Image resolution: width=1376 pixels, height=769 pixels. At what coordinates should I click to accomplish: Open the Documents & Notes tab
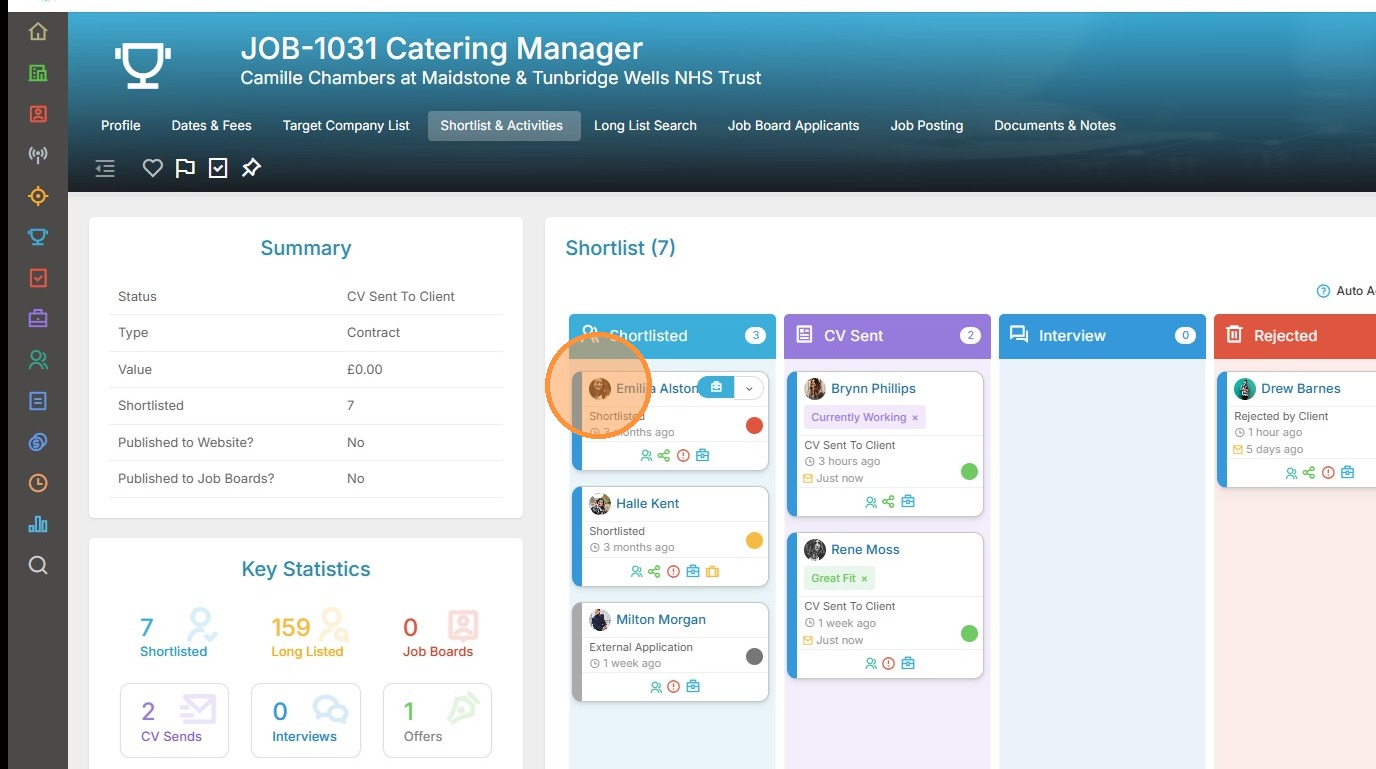pyautogui.click(x=1055, y=126)
